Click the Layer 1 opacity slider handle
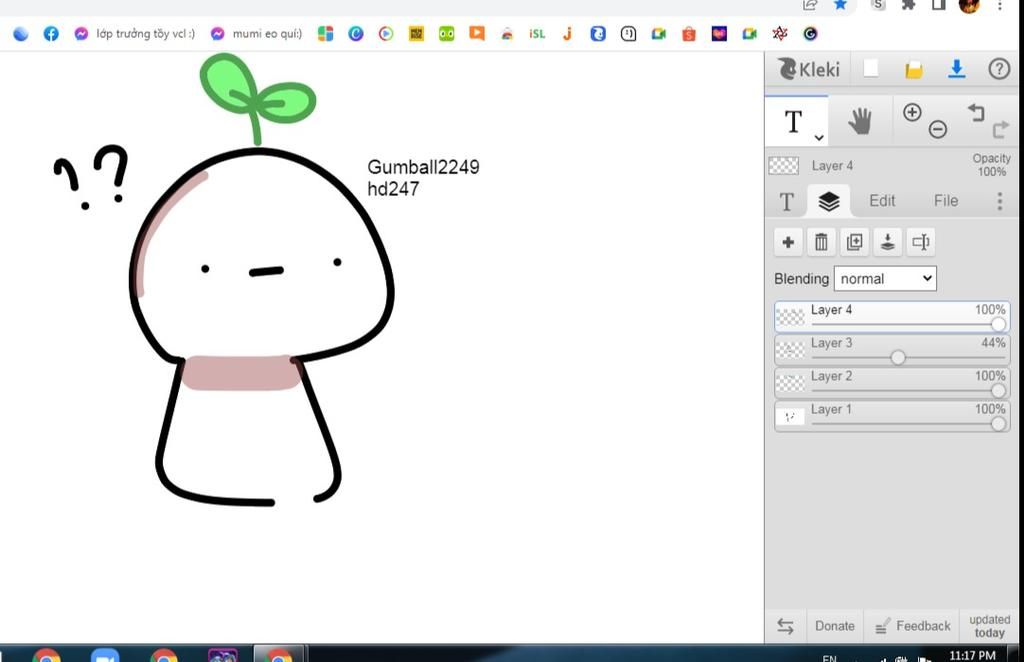 coord(998,424)
